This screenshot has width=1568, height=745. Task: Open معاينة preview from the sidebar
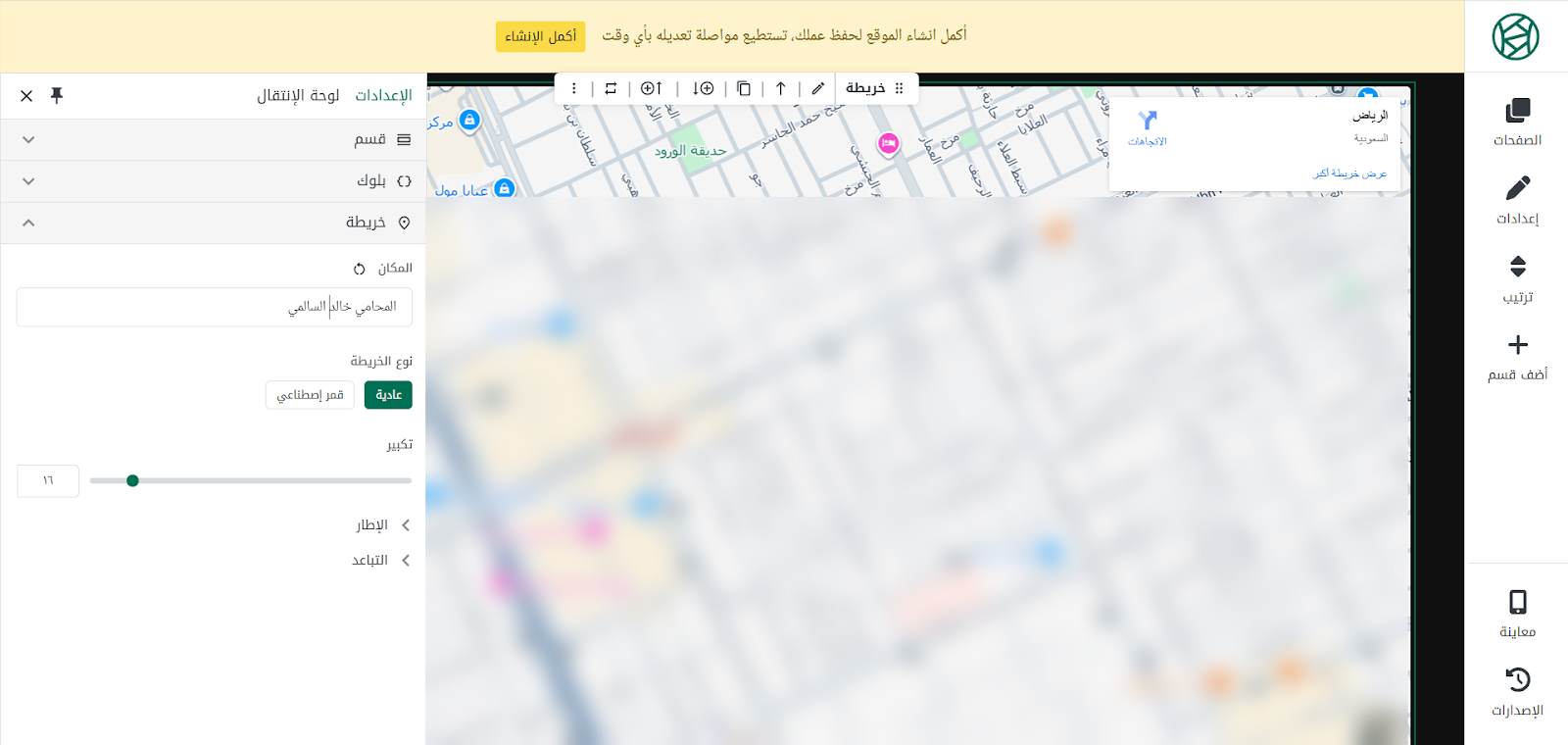pos(1517,614)
